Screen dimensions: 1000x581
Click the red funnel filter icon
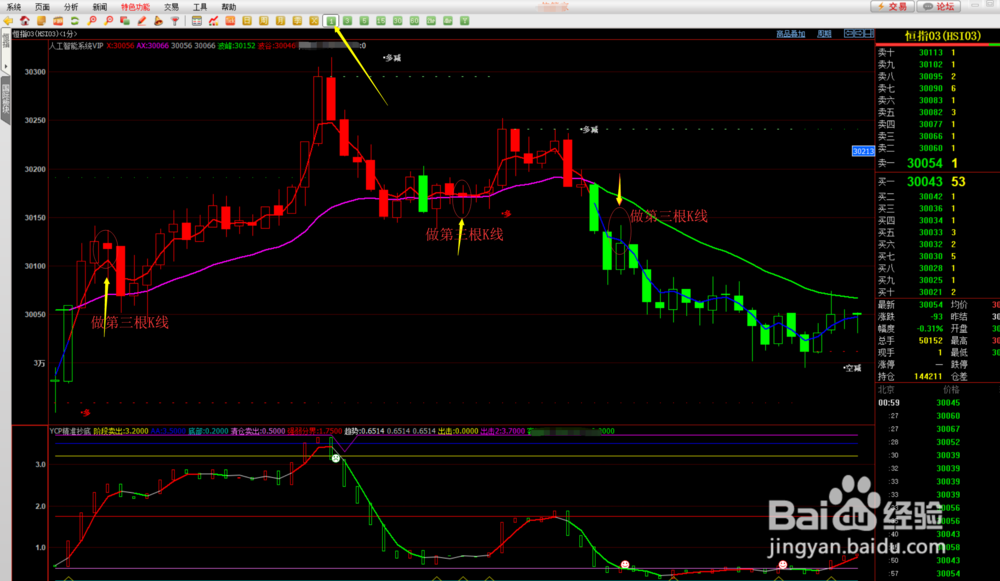[175, 21]
